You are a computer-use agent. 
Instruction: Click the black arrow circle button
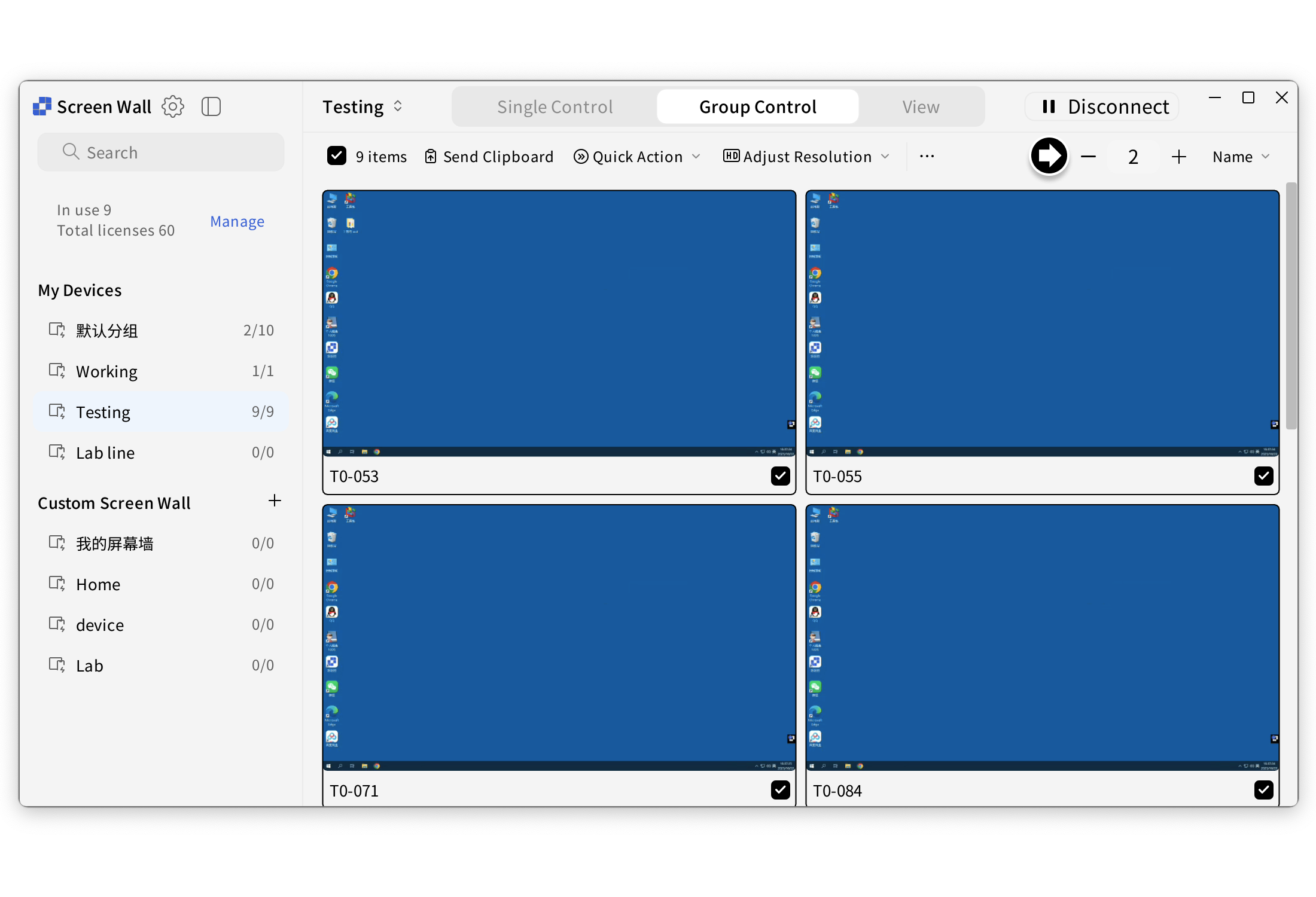click(1049, 156)
